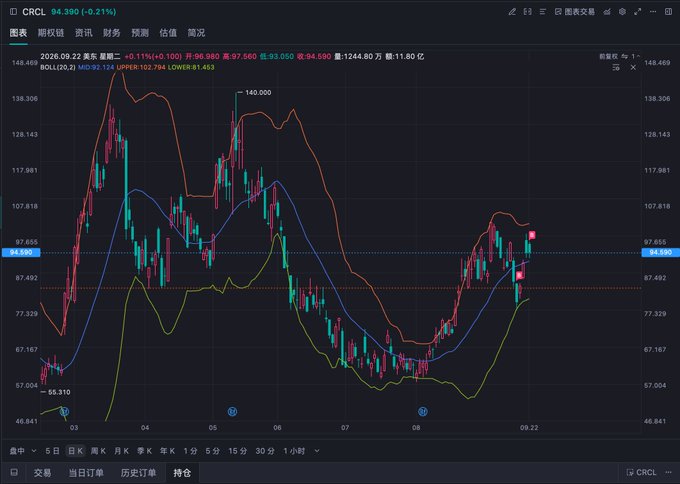
Task: Select 5分 timeframe
Action: click(212, 451)
